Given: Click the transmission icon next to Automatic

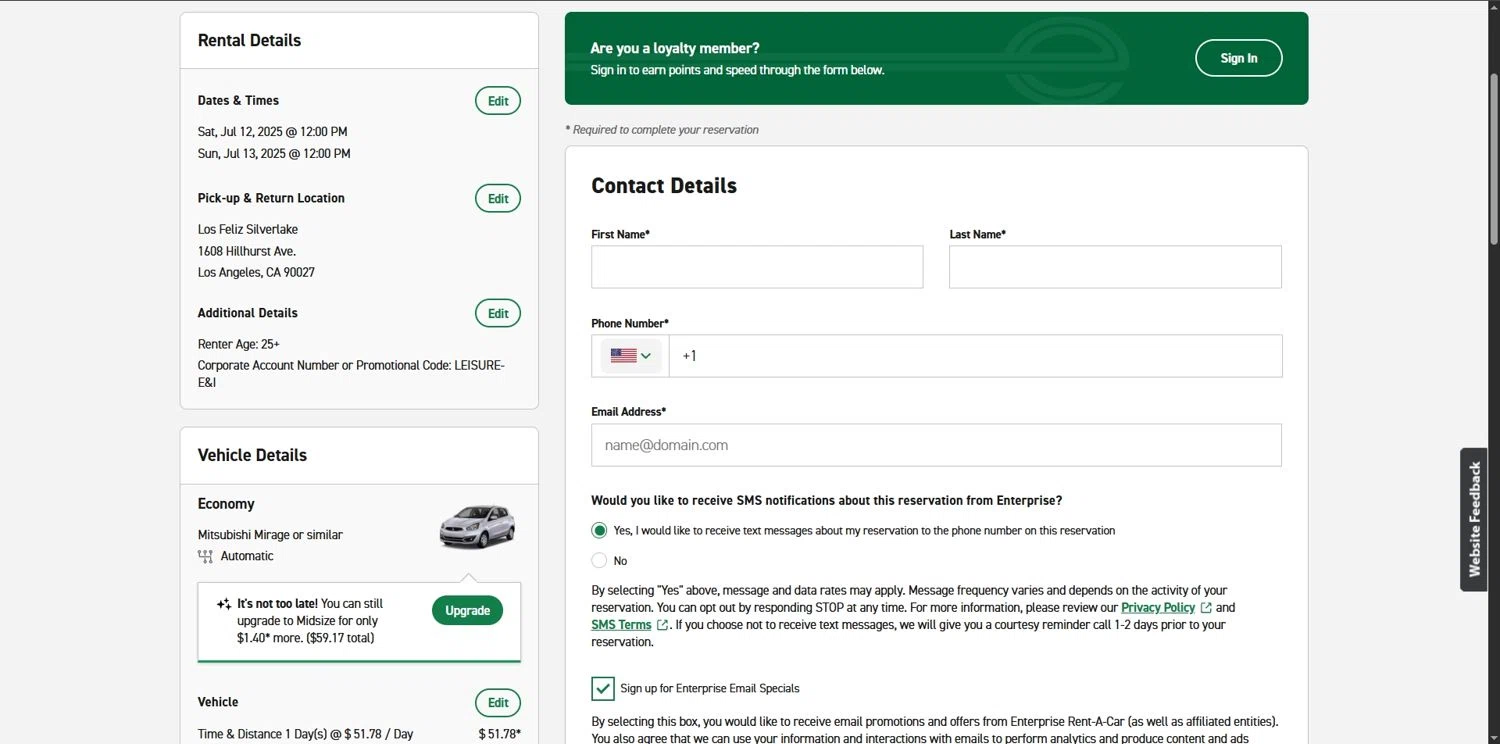Looking at the screenshot, I should (205, 556).
